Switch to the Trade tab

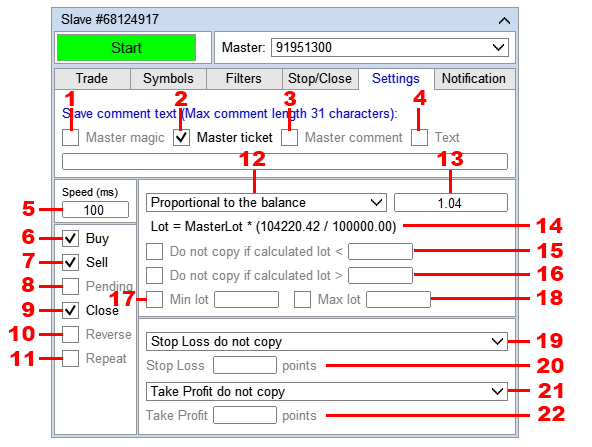tap(92, 79)
